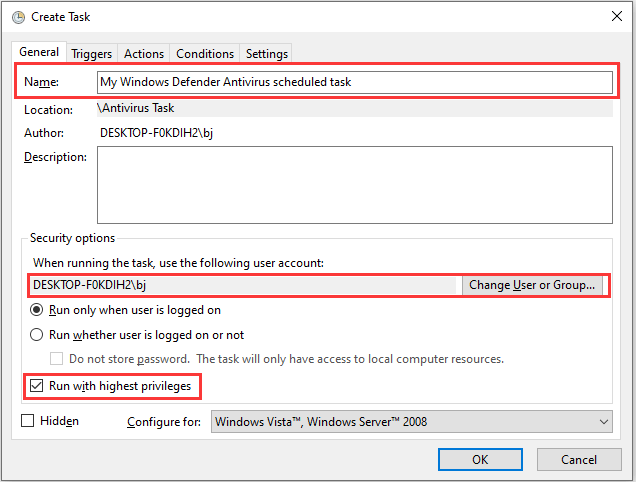Toggle the Do not store password checkbox
Image resolution: width=636 pixels, height=482 pixels.
tap(57, 359)
